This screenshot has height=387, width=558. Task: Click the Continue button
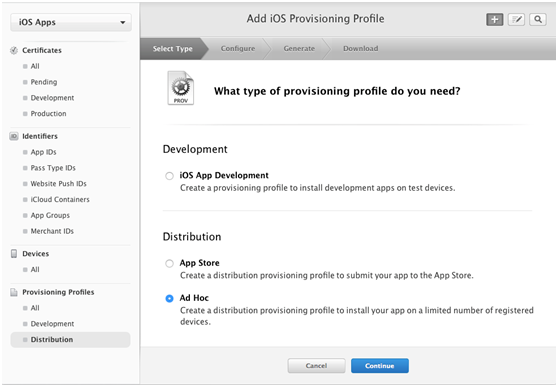point(380,366)
